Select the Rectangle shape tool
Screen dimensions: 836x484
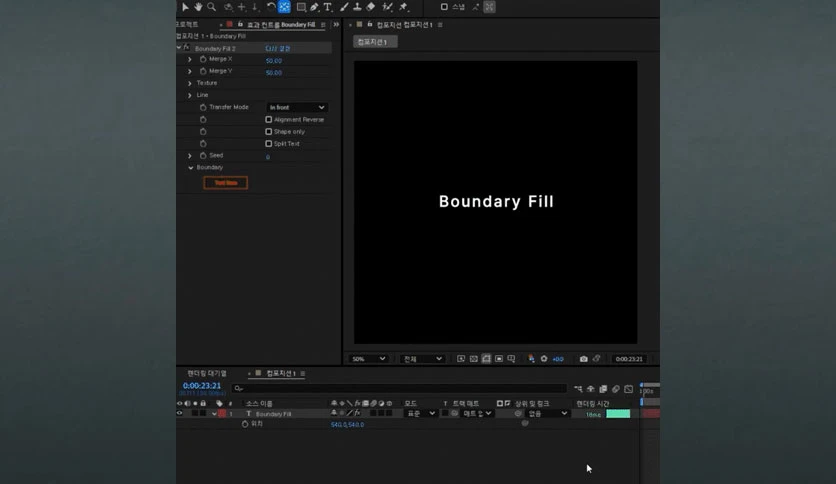coord(301,7)
